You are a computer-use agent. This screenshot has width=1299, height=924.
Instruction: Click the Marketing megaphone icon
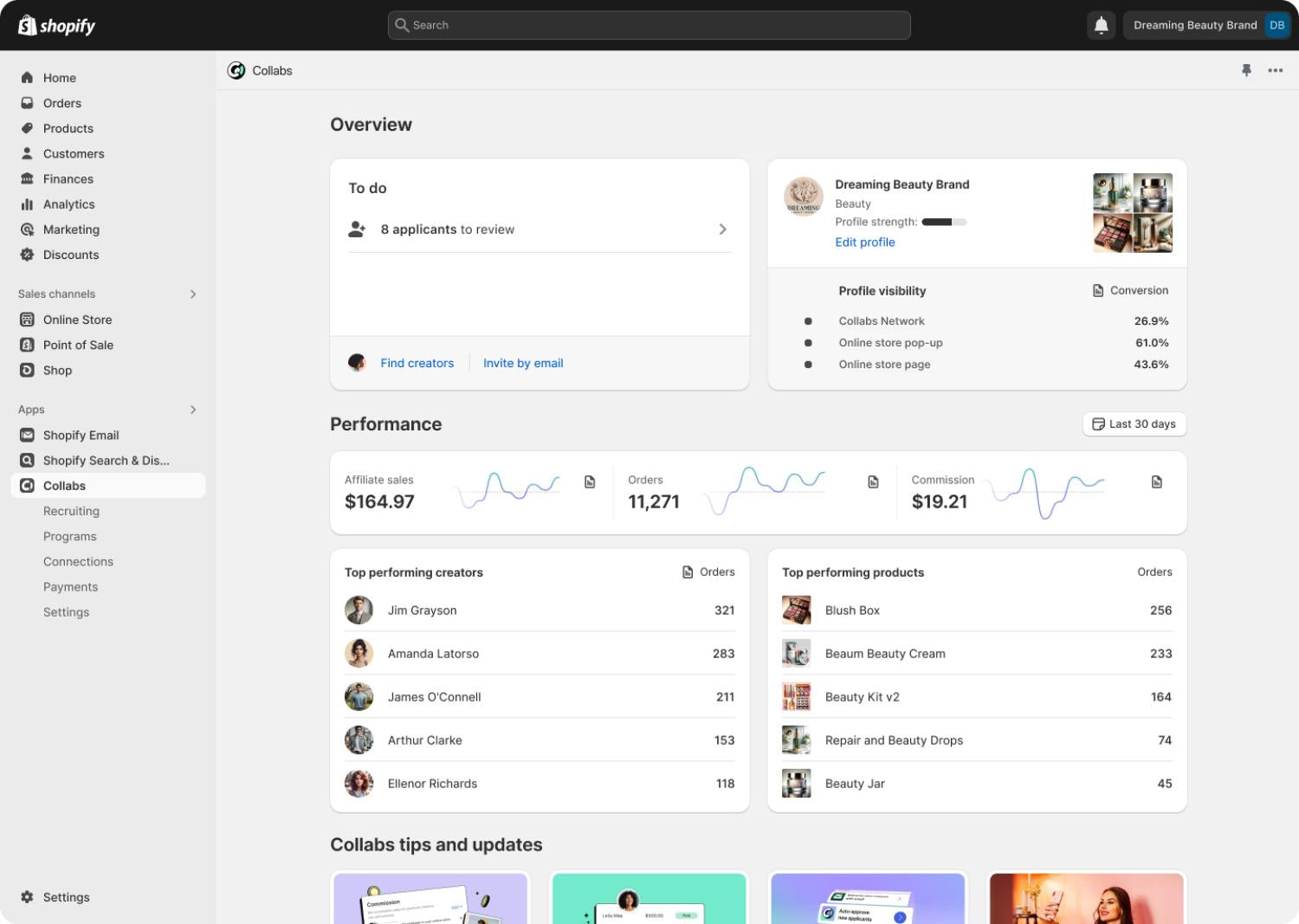[x=27, y=229]
